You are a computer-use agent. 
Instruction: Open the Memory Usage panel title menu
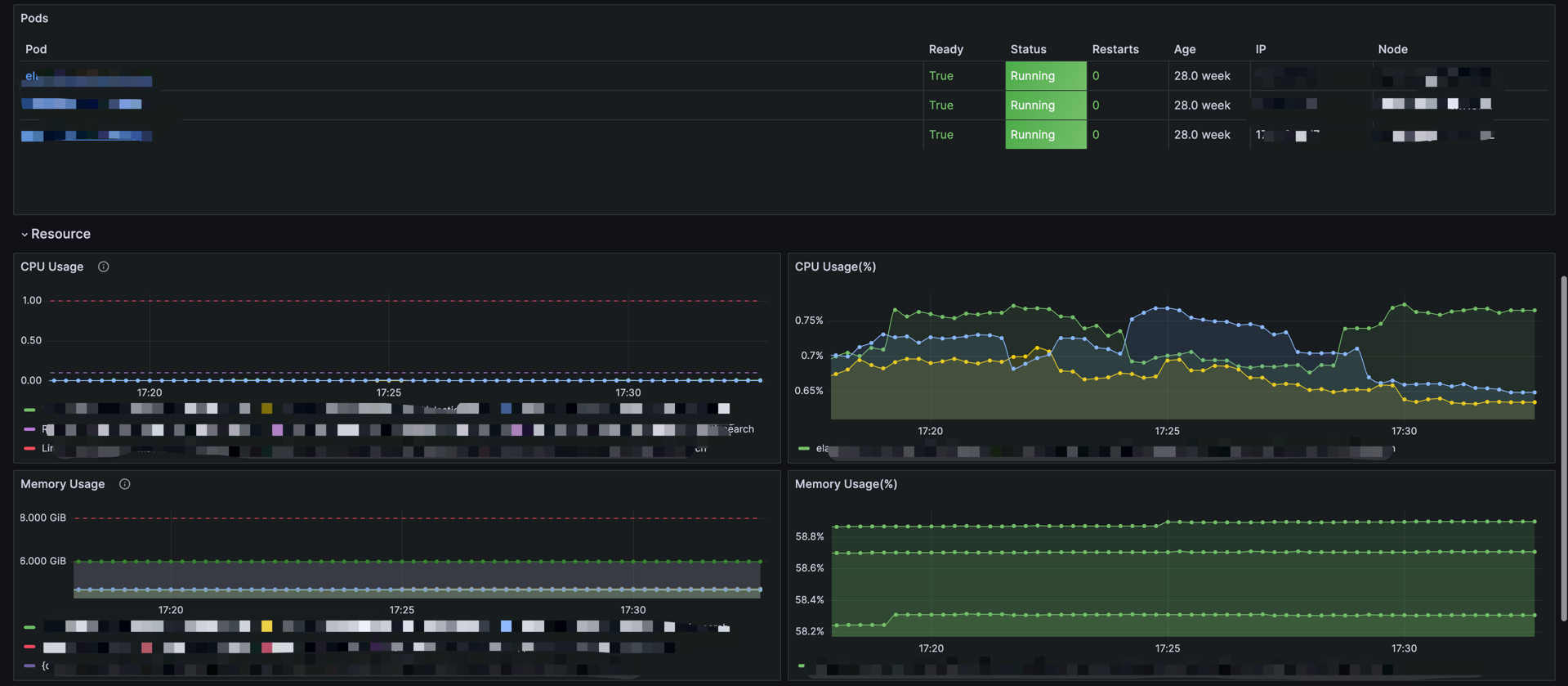click(x=63, y=484)
